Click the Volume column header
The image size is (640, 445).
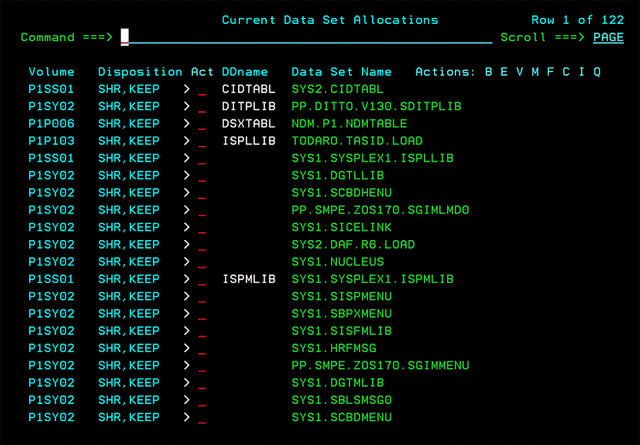(51, 72)
